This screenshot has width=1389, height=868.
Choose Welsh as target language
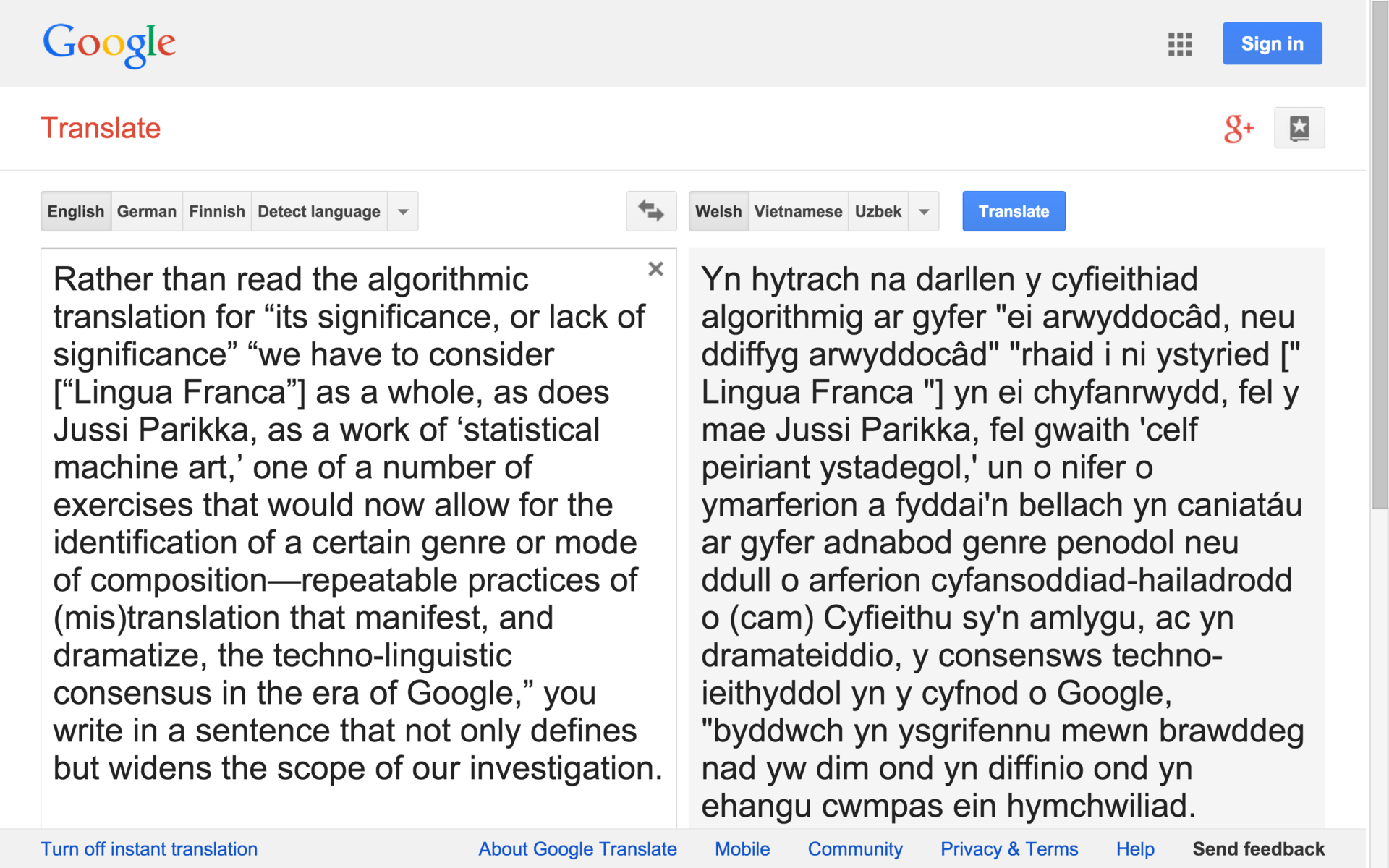point(718,211)
